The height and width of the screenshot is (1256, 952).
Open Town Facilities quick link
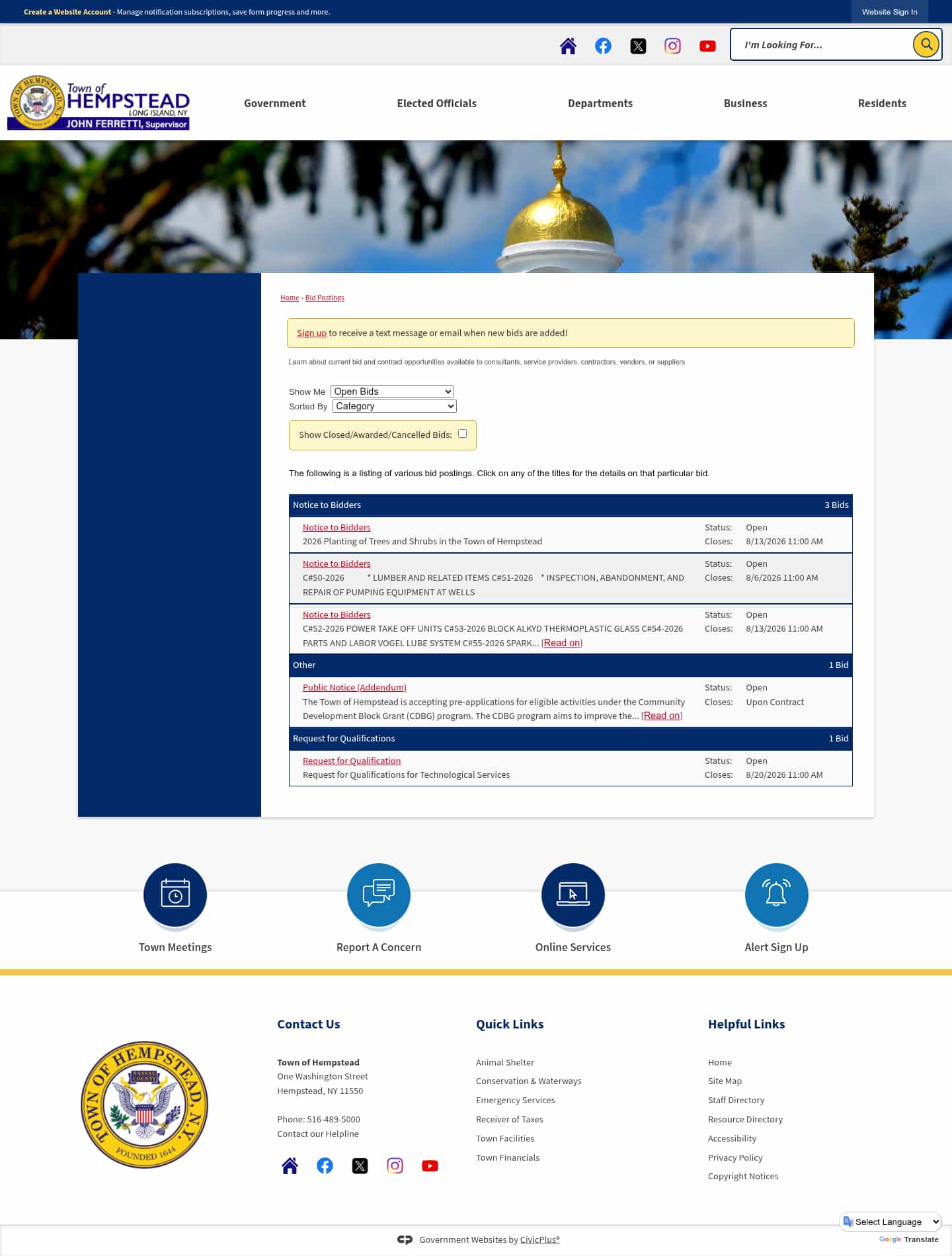pyautogui.click(x=505, y=1138)
